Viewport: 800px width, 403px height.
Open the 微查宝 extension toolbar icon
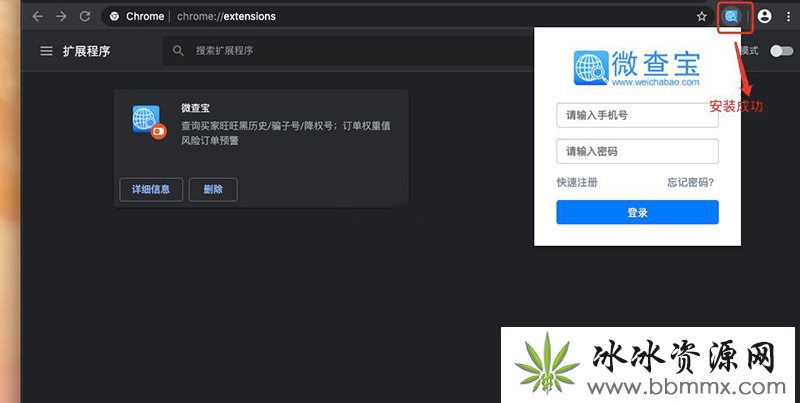(x=731, y=16)
